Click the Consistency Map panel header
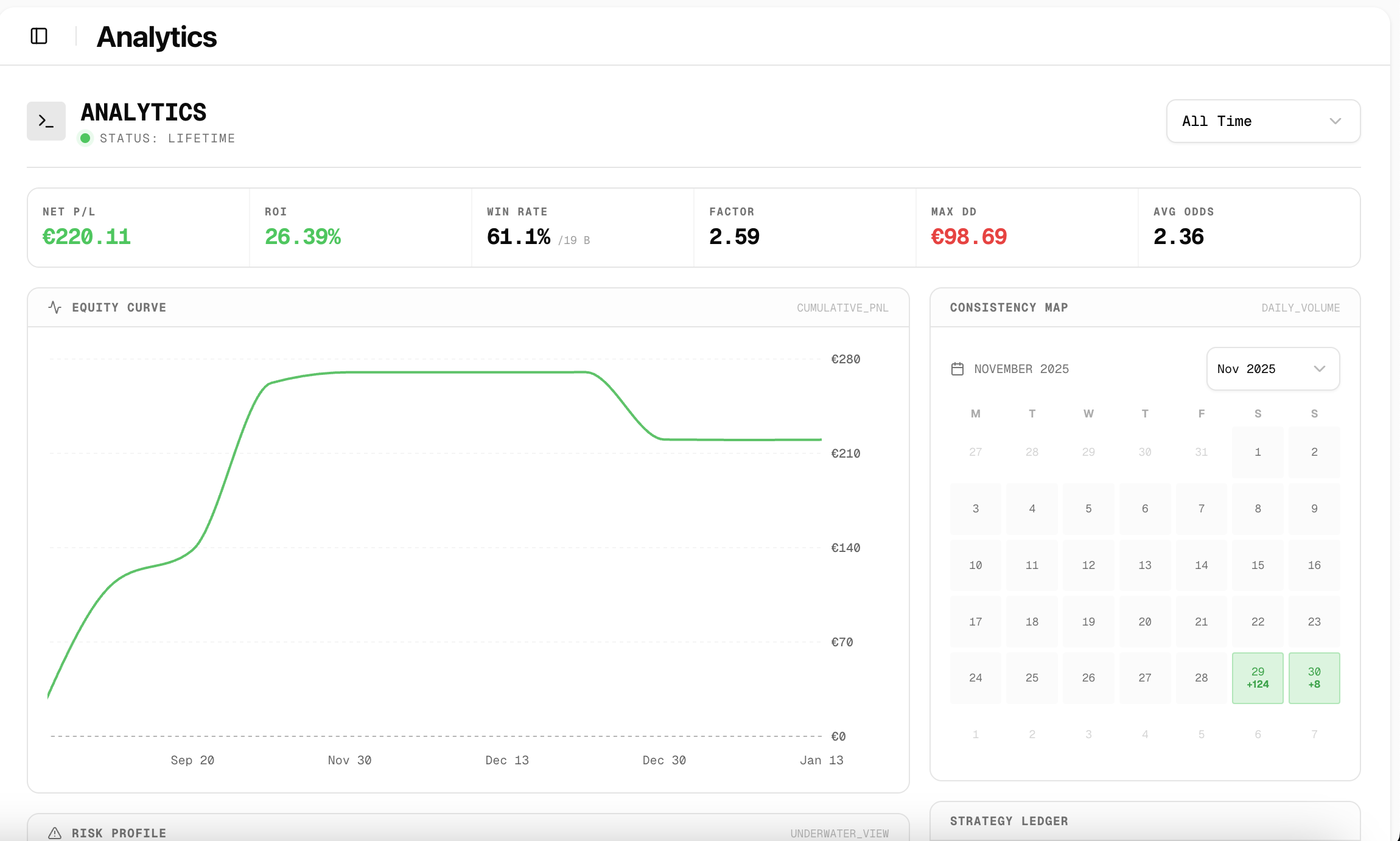The width and height of the screenshot is (1400, 841). 1009,308
